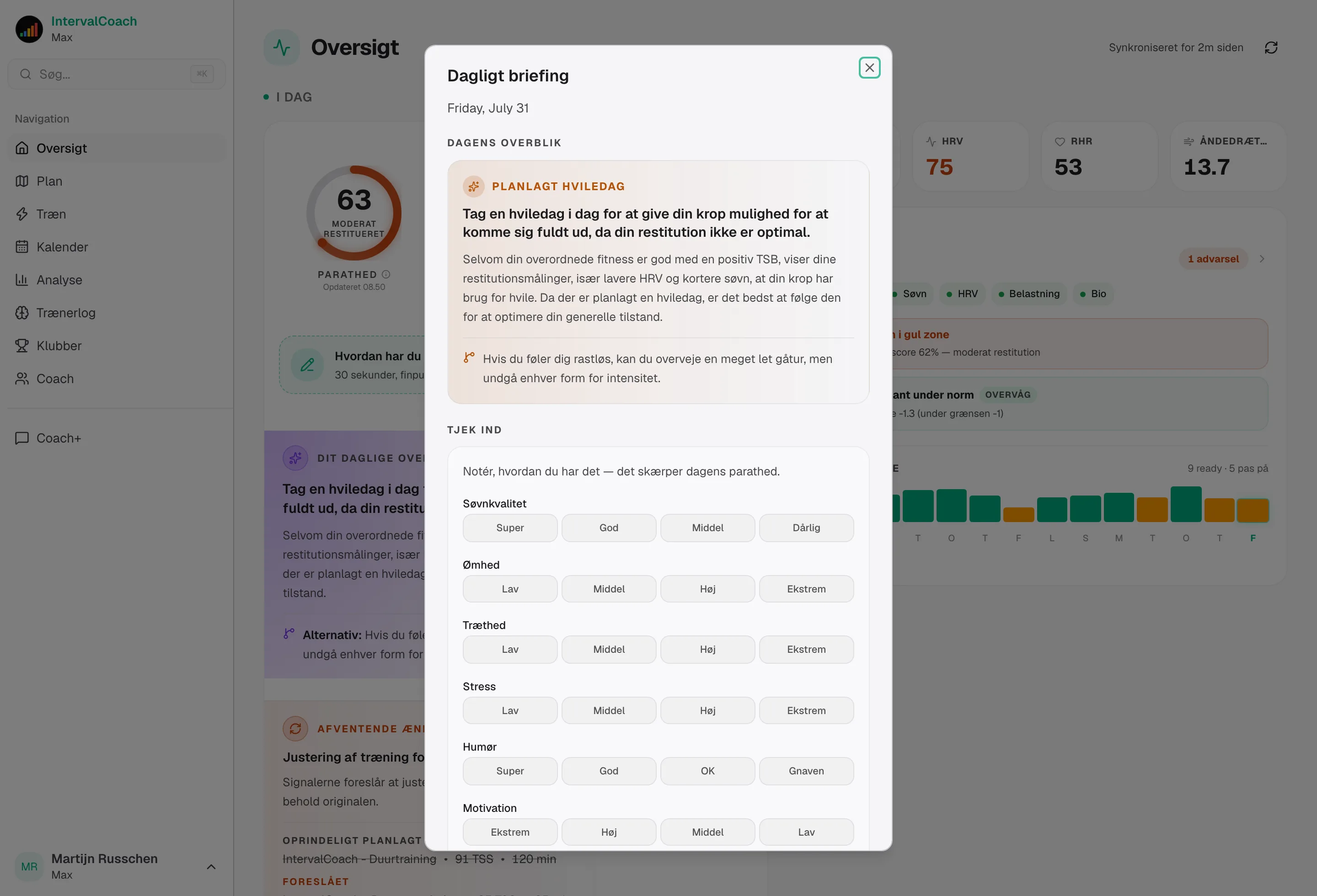Go to Kalender page

click(x=117, y=247)
